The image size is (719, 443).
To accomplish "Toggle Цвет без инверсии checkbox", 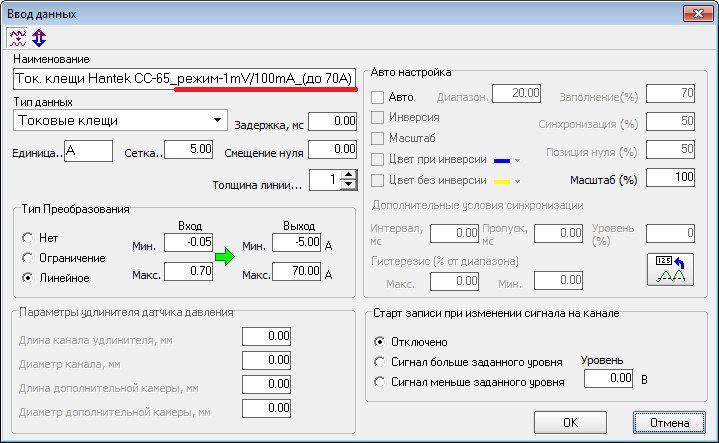I will [x=377, y=180].
